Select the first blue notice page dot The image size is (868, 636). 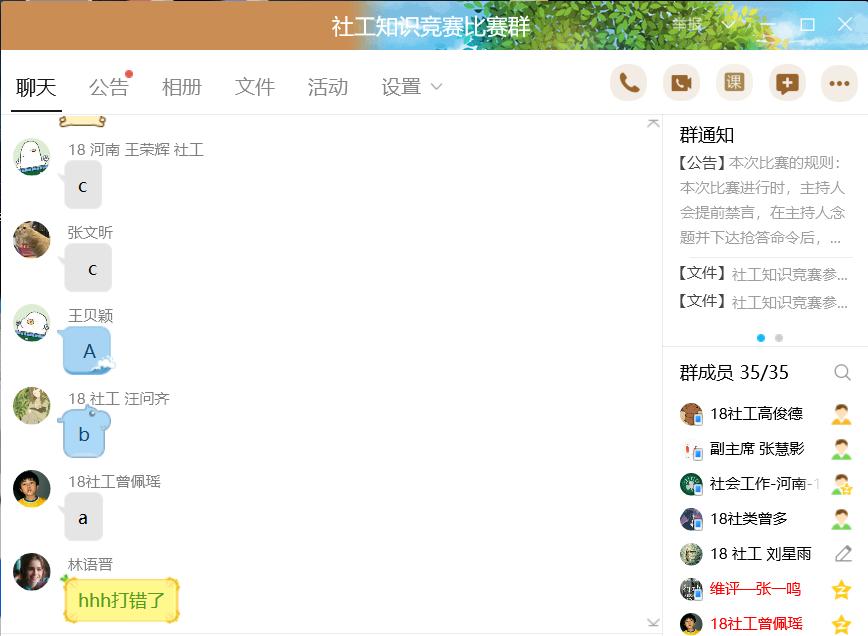coord(761,338)
